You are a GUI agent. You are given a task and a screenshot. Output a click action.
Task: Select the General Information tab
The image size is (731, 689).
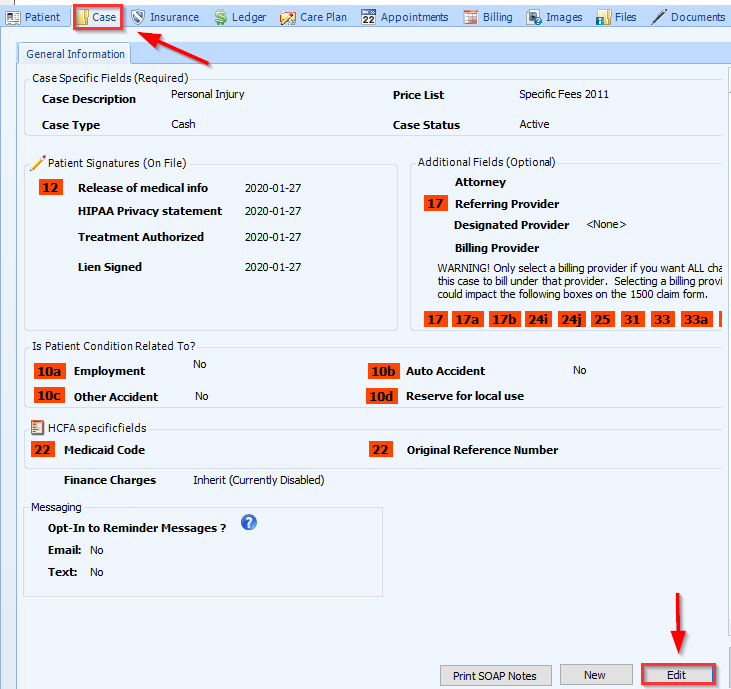click(76, 54)
